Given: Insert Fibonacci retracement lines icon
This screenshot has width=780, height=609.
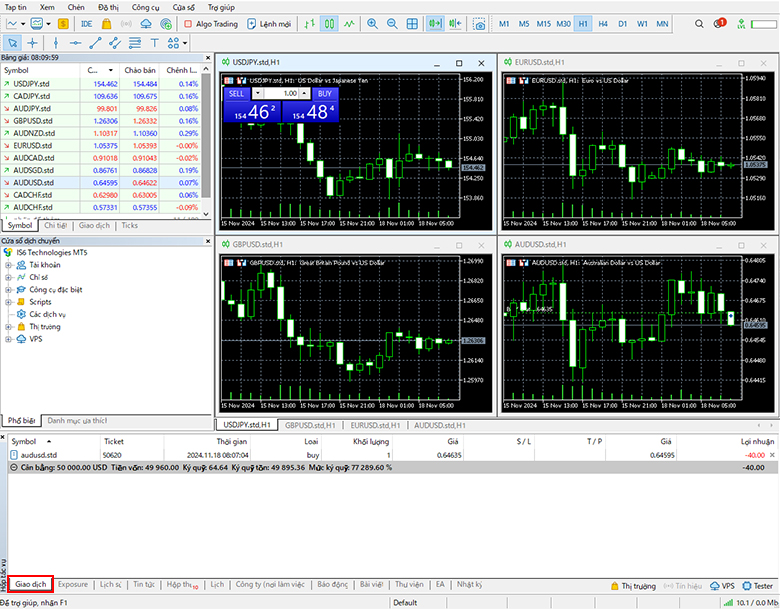Looking at the screenshot, I should 135,43.
